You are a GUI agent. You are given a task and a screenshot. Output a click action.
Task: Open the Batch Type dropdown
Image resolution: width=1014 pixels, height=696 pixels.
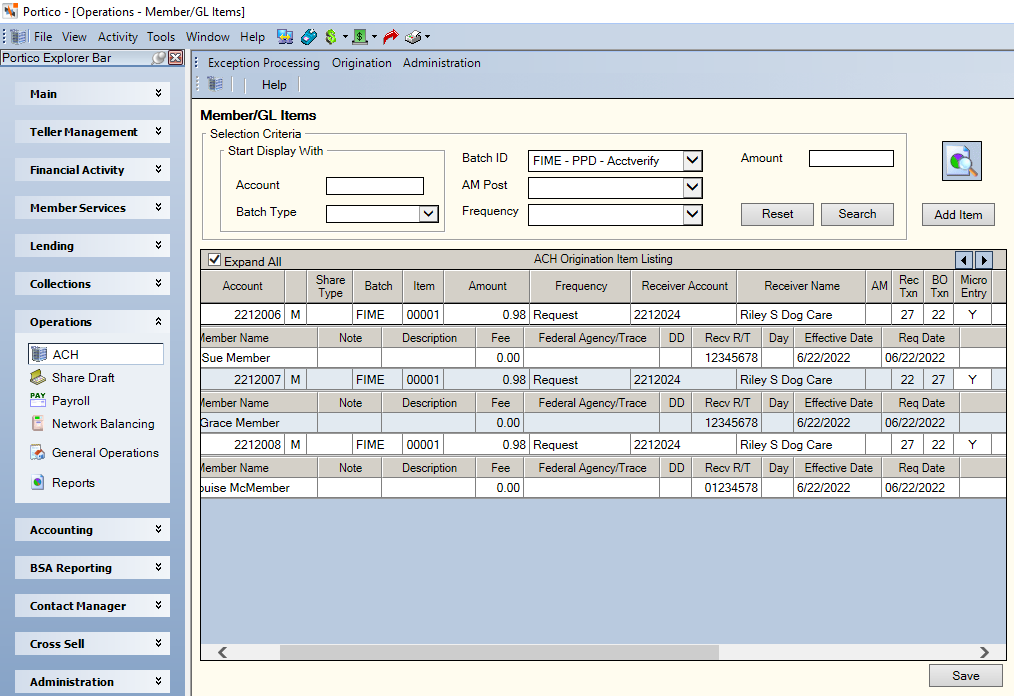tap(428, 213)
